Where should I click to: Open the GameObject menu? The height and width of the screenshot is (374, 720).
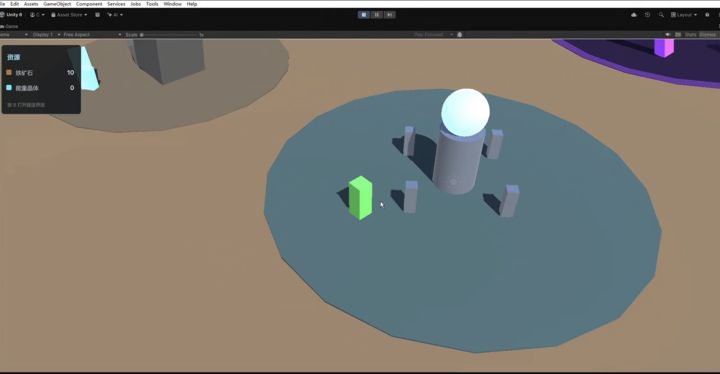57,4
